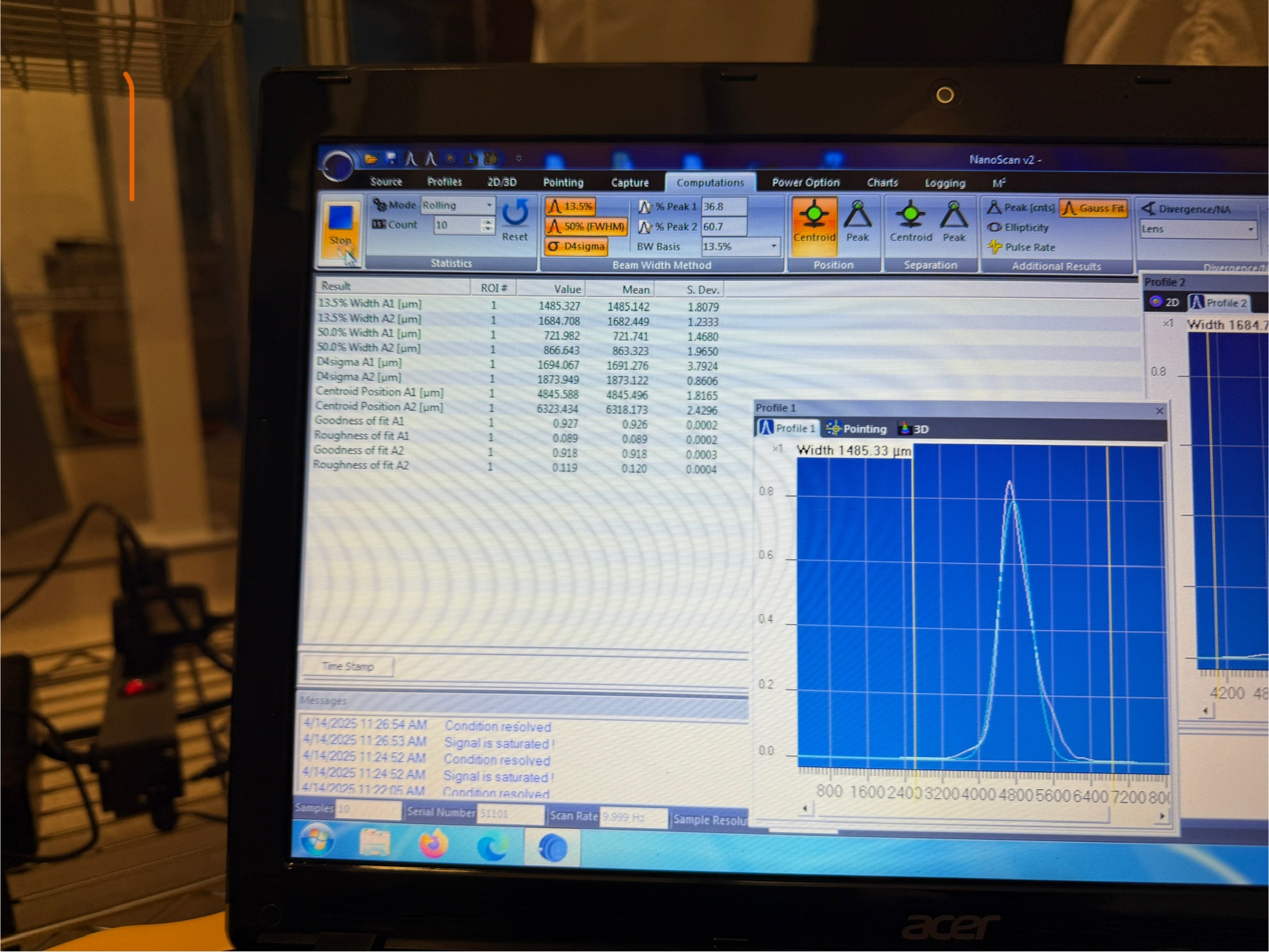The width and height of the screenshot is (1269, 952).
Task: Click the Profile 1 chart scroll right arrow
Action: coord(1162,816)
